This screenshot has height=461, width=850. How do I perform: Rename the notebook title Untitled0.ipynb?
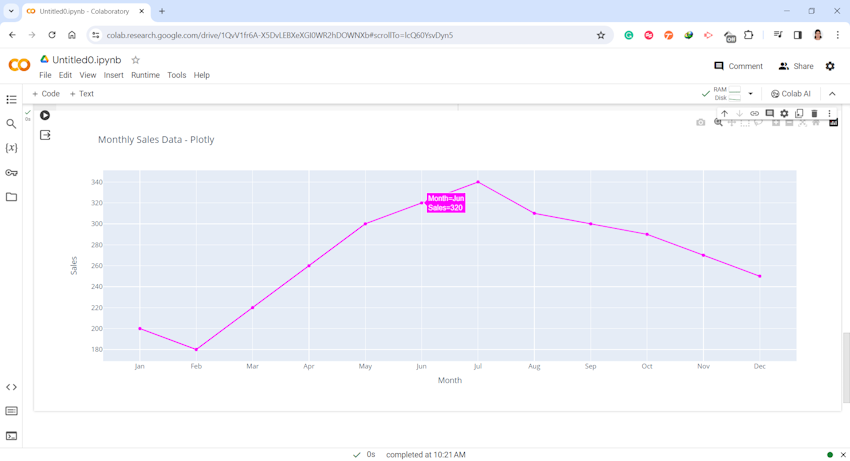(87, 60)
